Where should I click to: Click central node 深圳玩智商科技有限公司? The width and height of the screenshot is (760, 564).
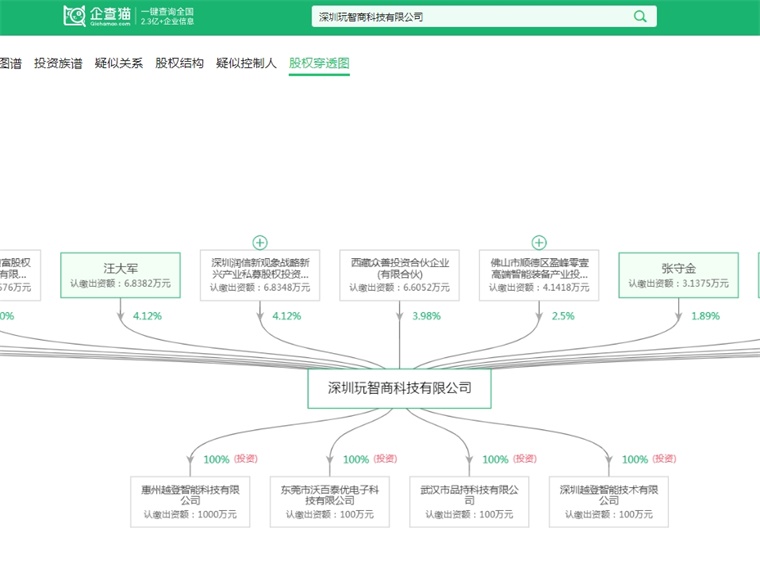[x=399, y=388]
